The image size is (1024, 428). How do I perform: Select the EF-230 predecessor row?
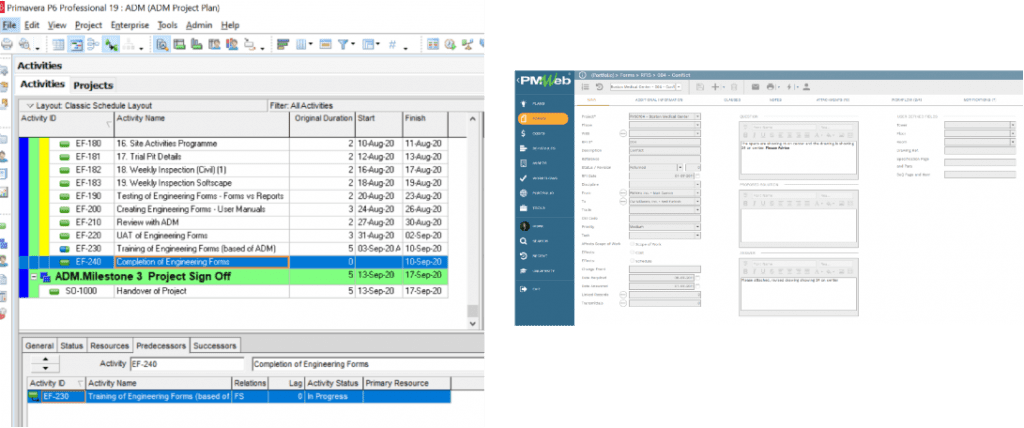[x=238, y=396]
